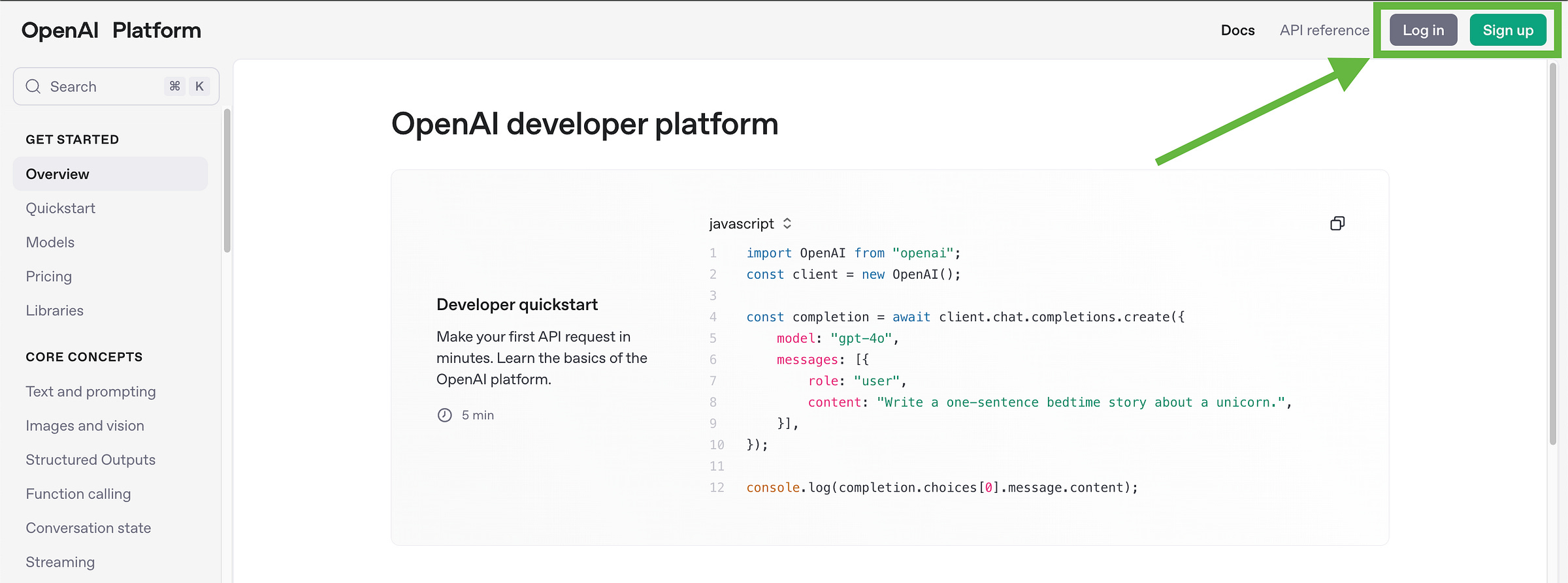The height and width of the screenshot is (583, 1568).
Task: Open the javascript language dropdown
Action: click(750, 223)
